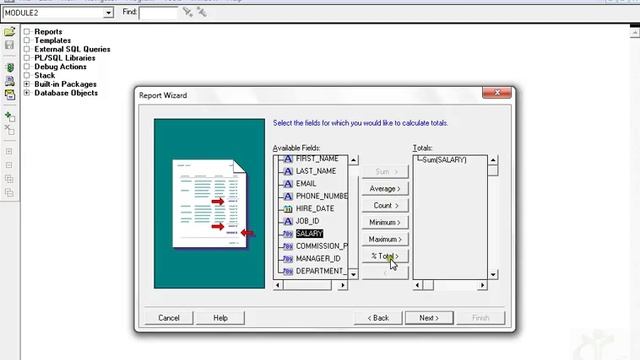Expand the Built-in Packages node
This screenshot has height=360, width=640.
[27, 84]
